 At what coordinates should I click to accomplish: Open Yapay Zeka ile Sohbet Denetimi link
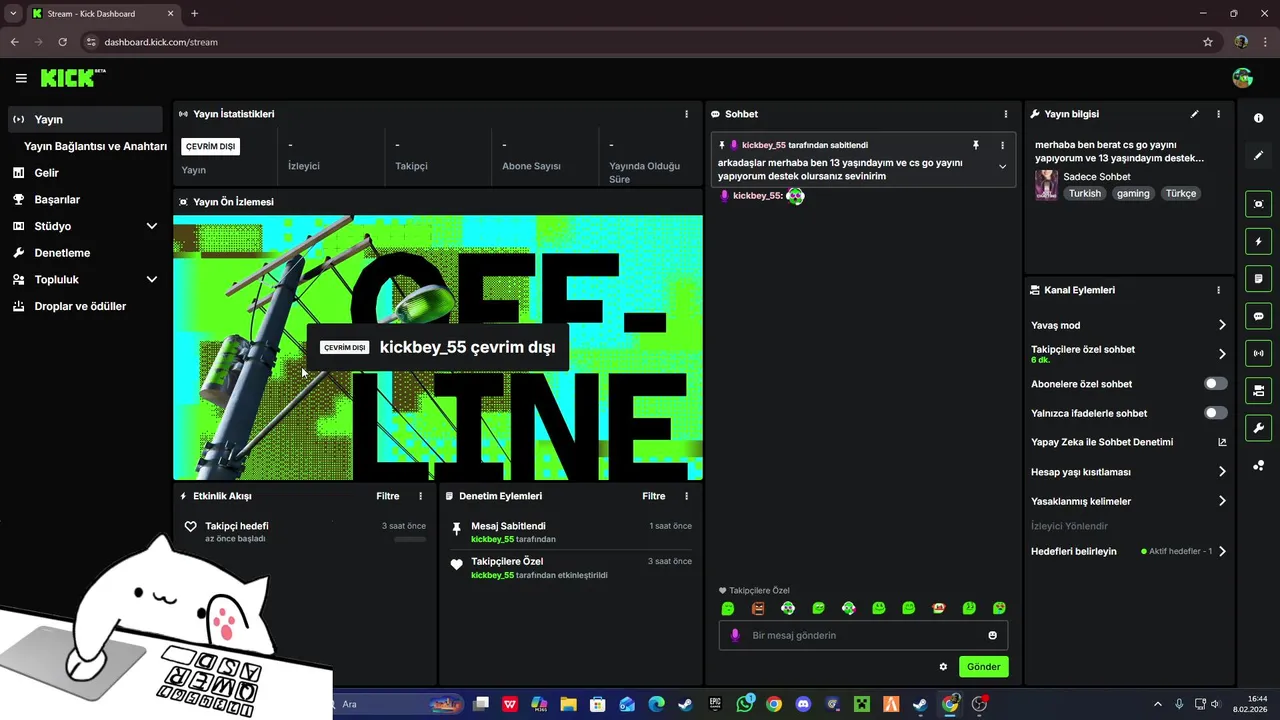point(1128,442)
